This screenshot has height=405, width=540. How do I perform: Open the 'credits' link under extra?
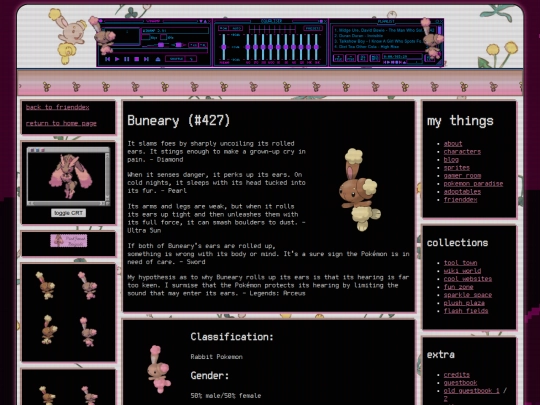point(457,375)
